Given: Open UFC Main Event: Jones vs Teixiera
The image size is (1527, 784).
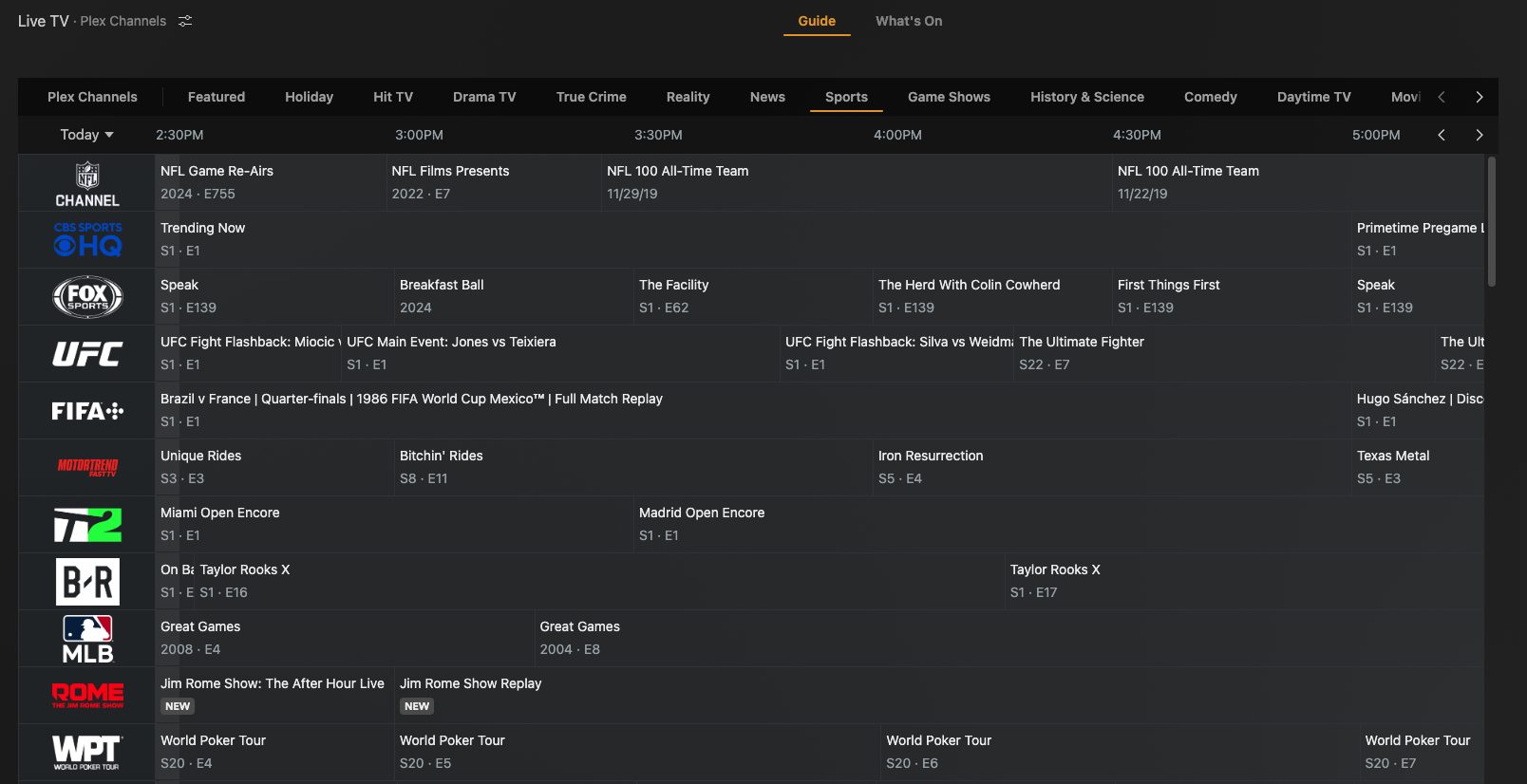Looking at the screenshot, I should click(x=560, y=353).
